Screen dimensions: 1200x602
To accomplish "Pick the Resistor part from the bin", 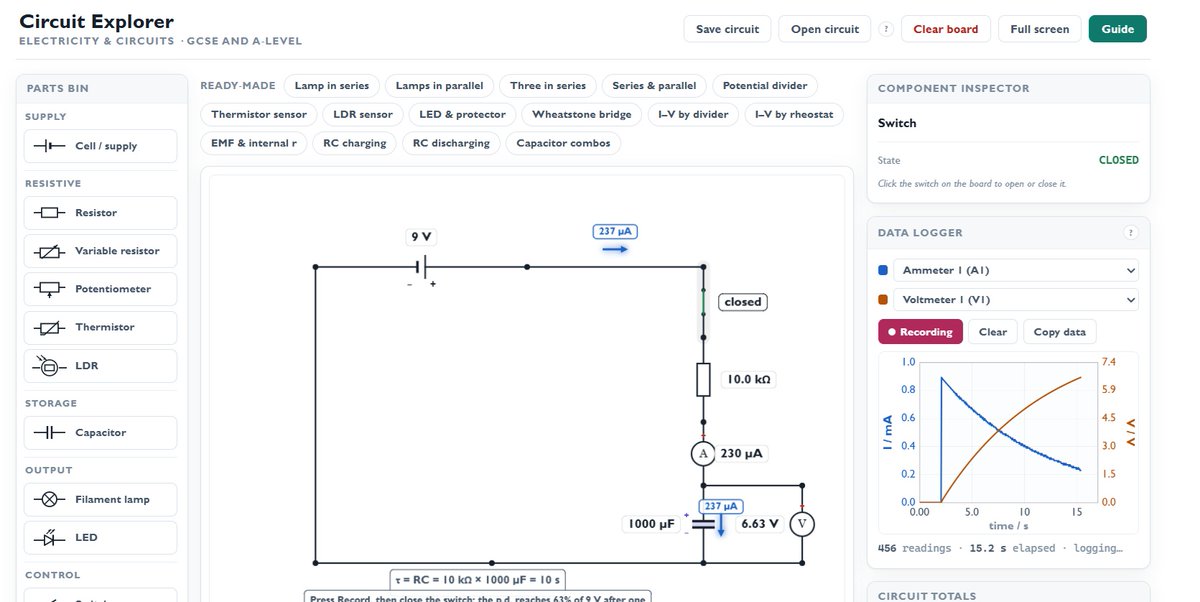I will [x=100, y=213].
